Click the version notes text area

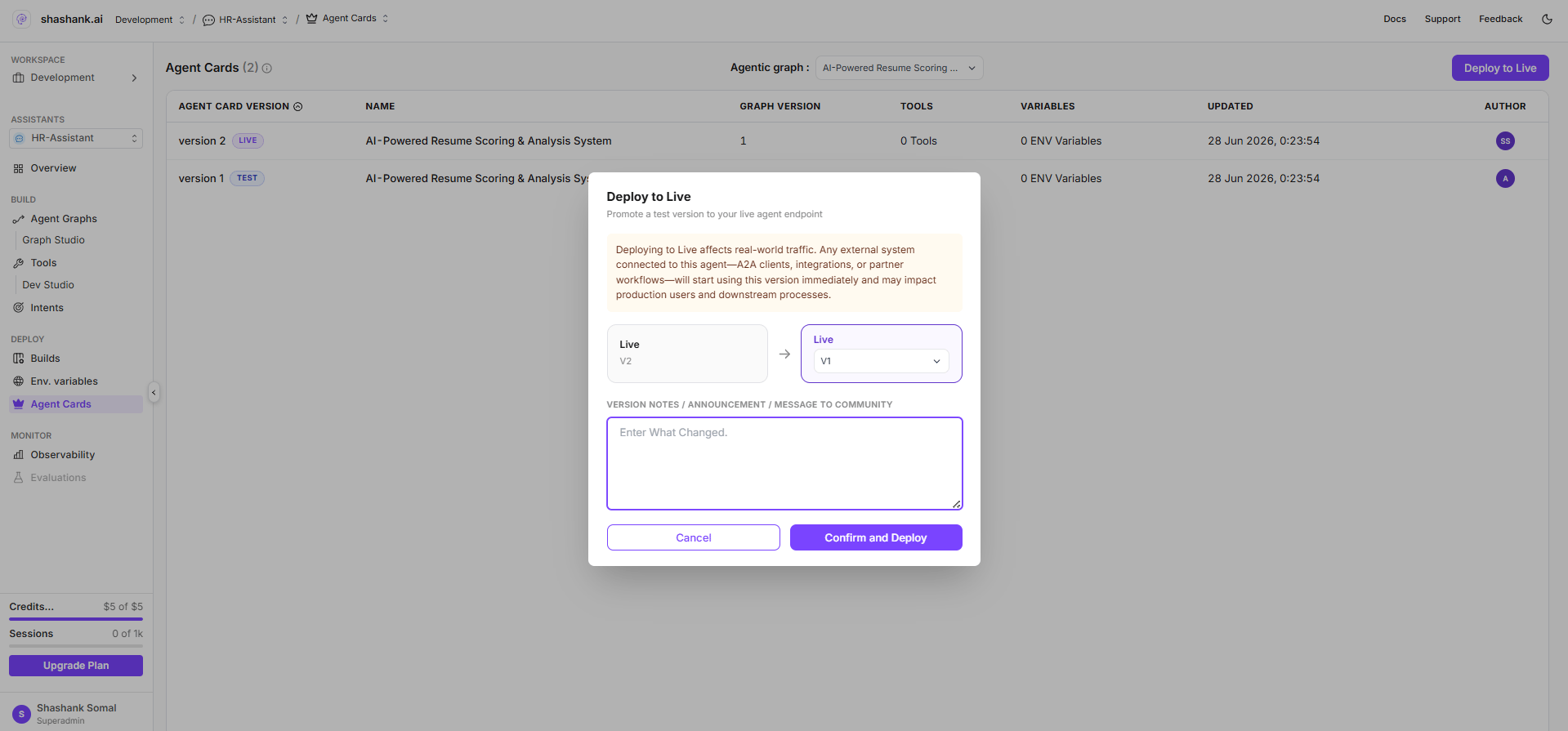click(784, 463)
